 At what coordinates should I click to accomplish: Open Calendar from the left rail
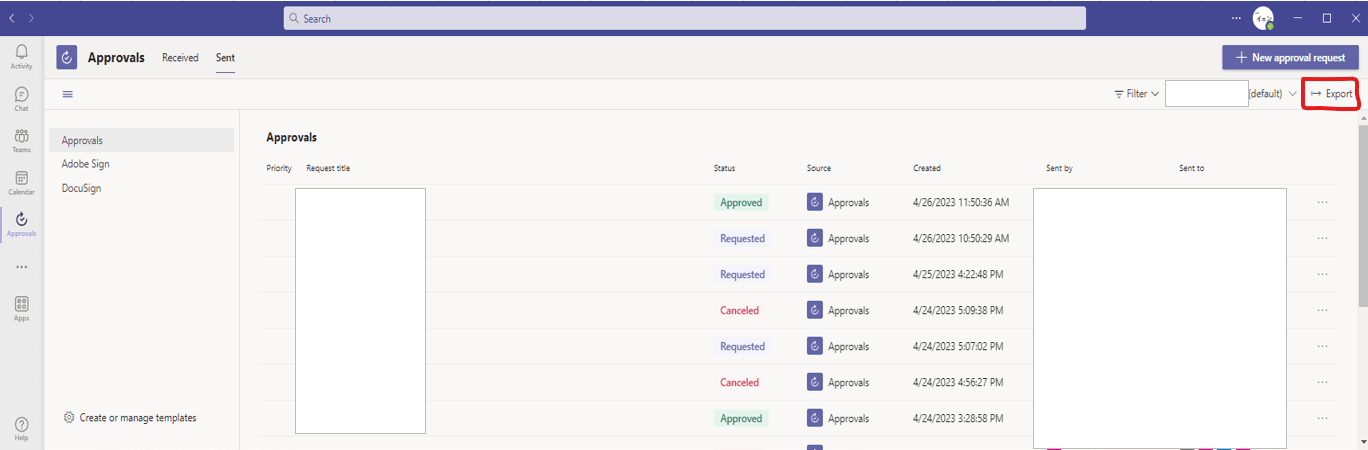pos(21,182)
